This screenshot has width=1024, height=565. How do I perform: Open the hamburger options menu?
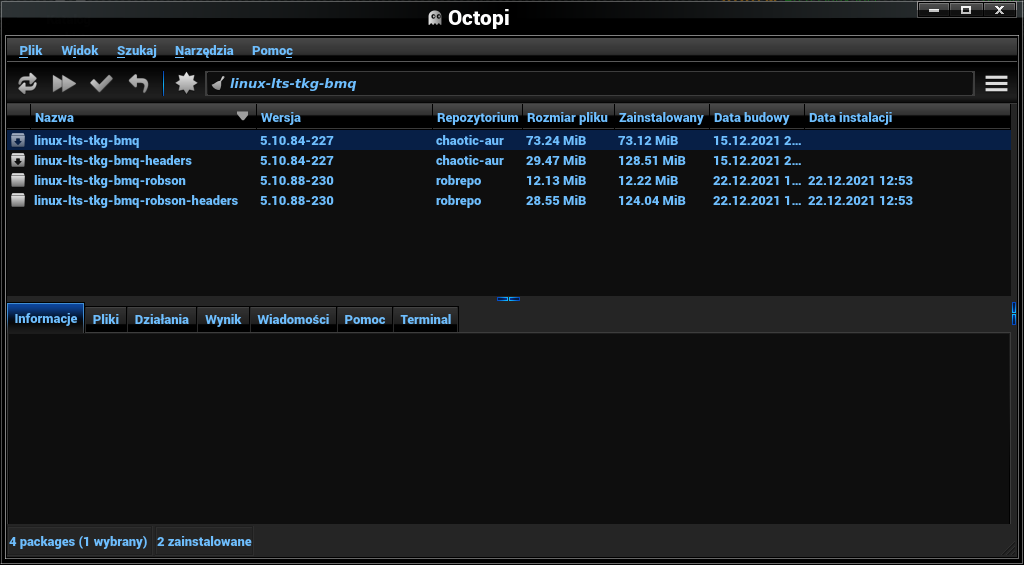997,84
